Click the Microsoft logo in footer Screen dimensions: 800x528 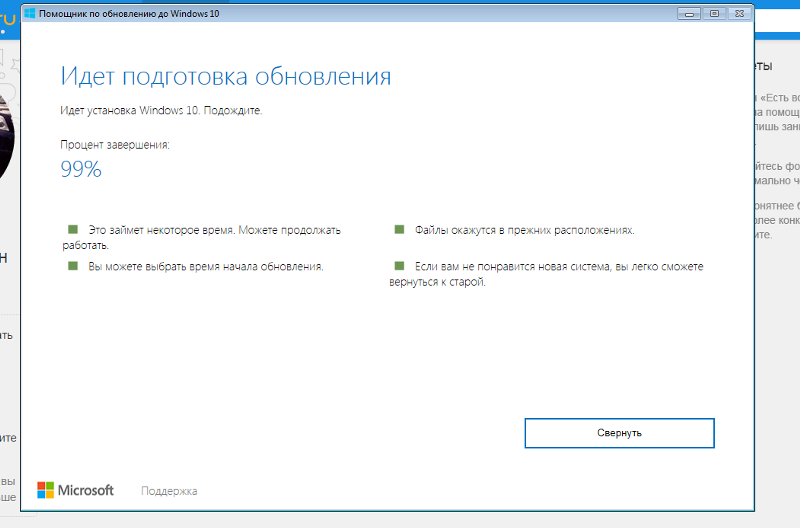tap(76, 490)
